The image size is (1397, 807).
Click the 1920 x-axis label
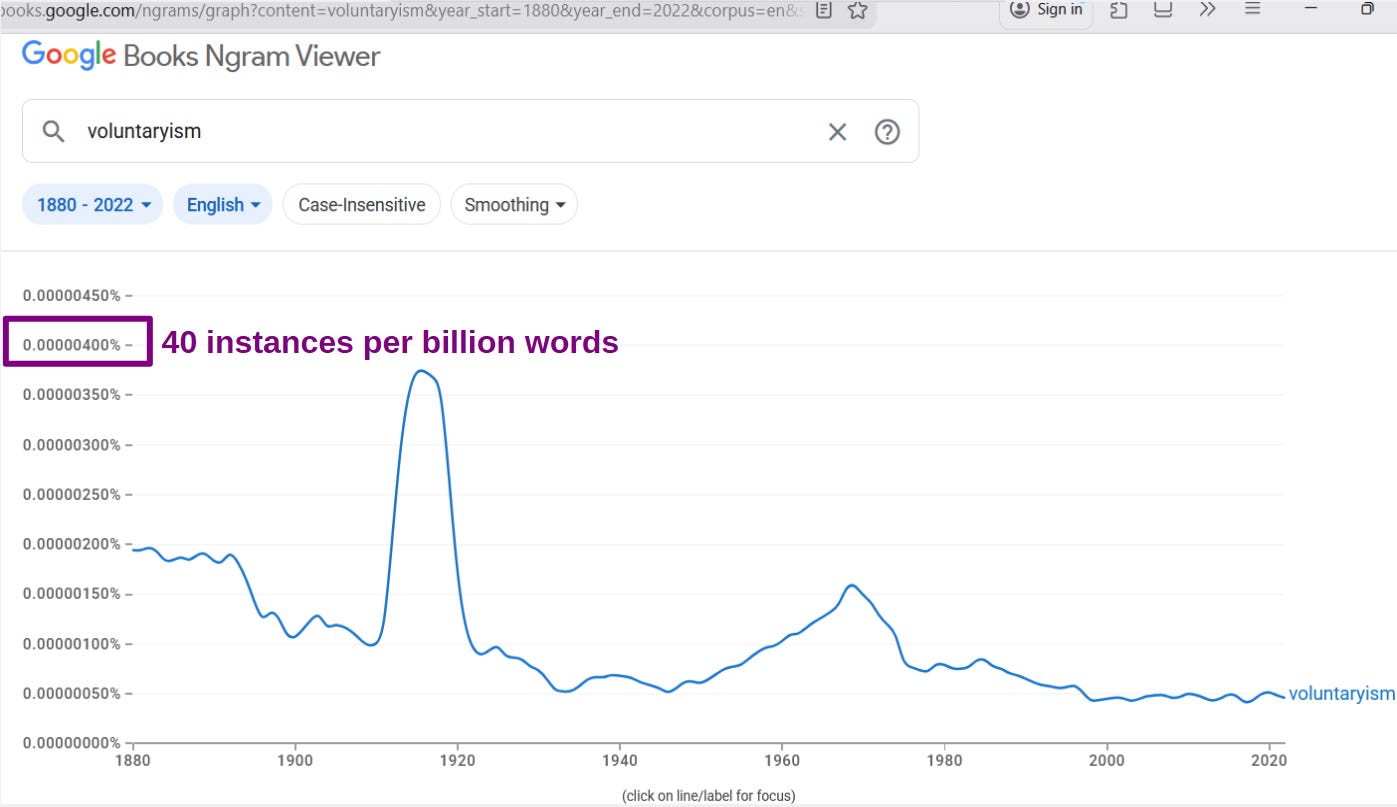tap(457, 760)
